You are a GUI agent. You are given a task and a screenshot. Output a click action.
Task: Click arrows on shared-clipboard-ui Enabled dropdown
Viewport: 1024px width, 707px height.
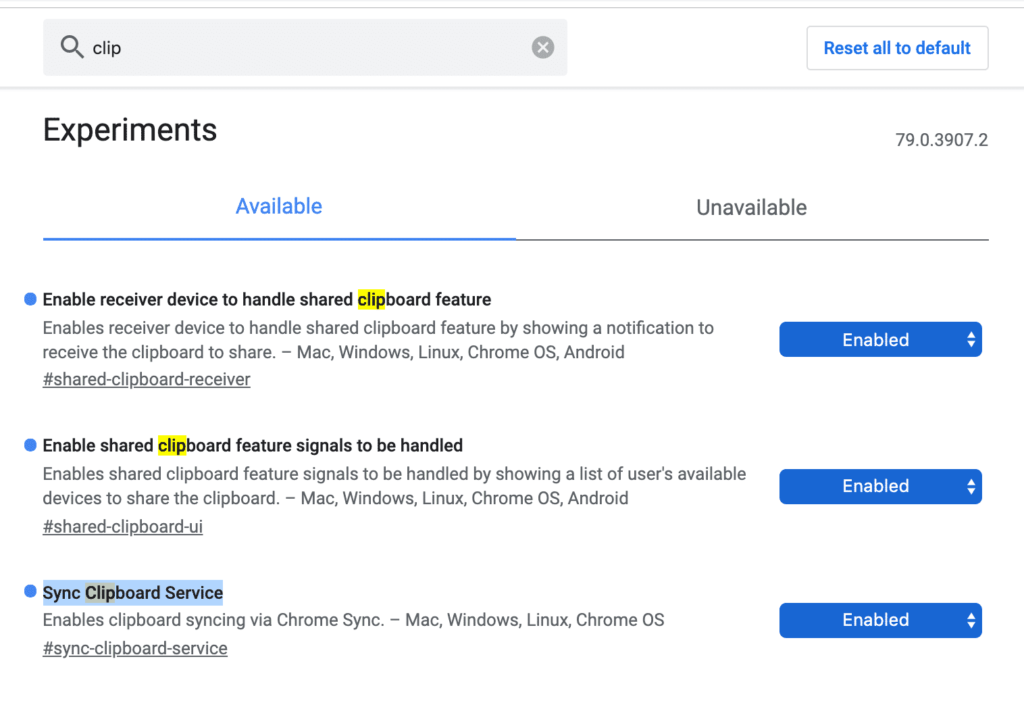click(971, 486)
